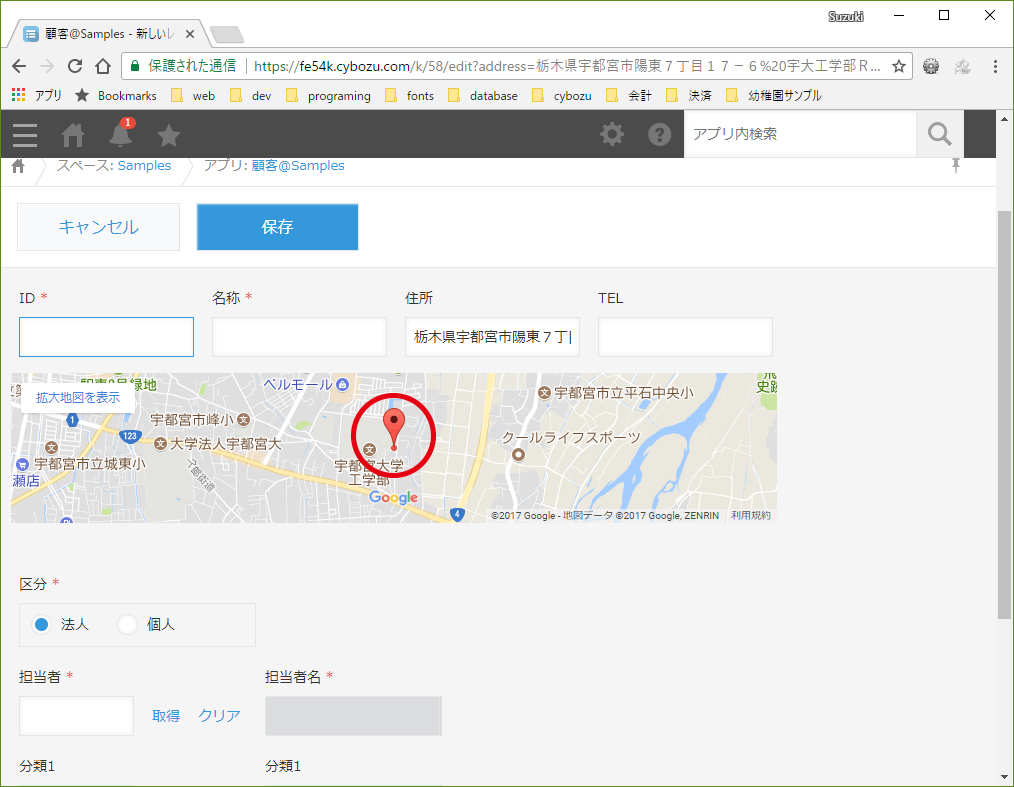Click browser forward arrow

tap(47, 66)
